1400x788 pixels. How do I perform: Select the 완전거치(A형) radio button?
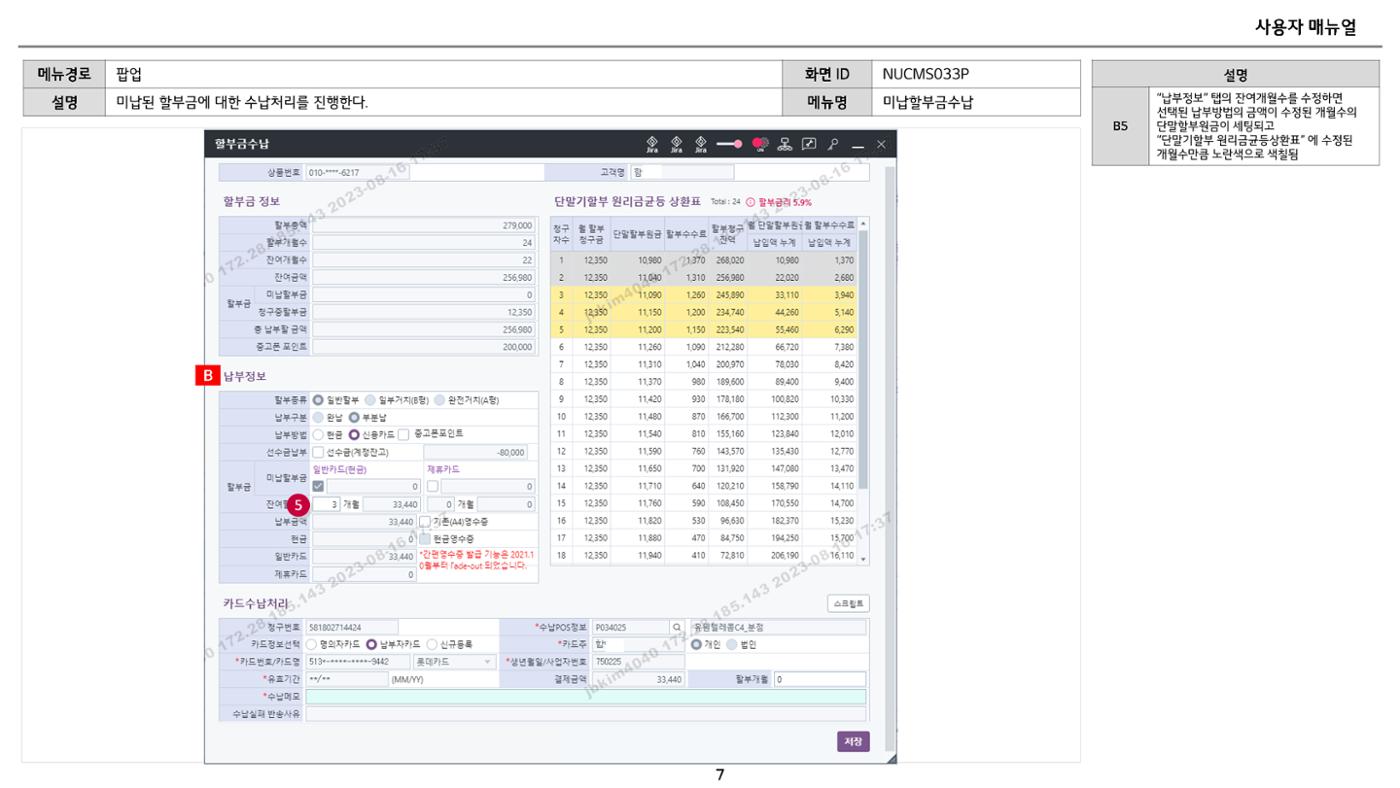440,400
